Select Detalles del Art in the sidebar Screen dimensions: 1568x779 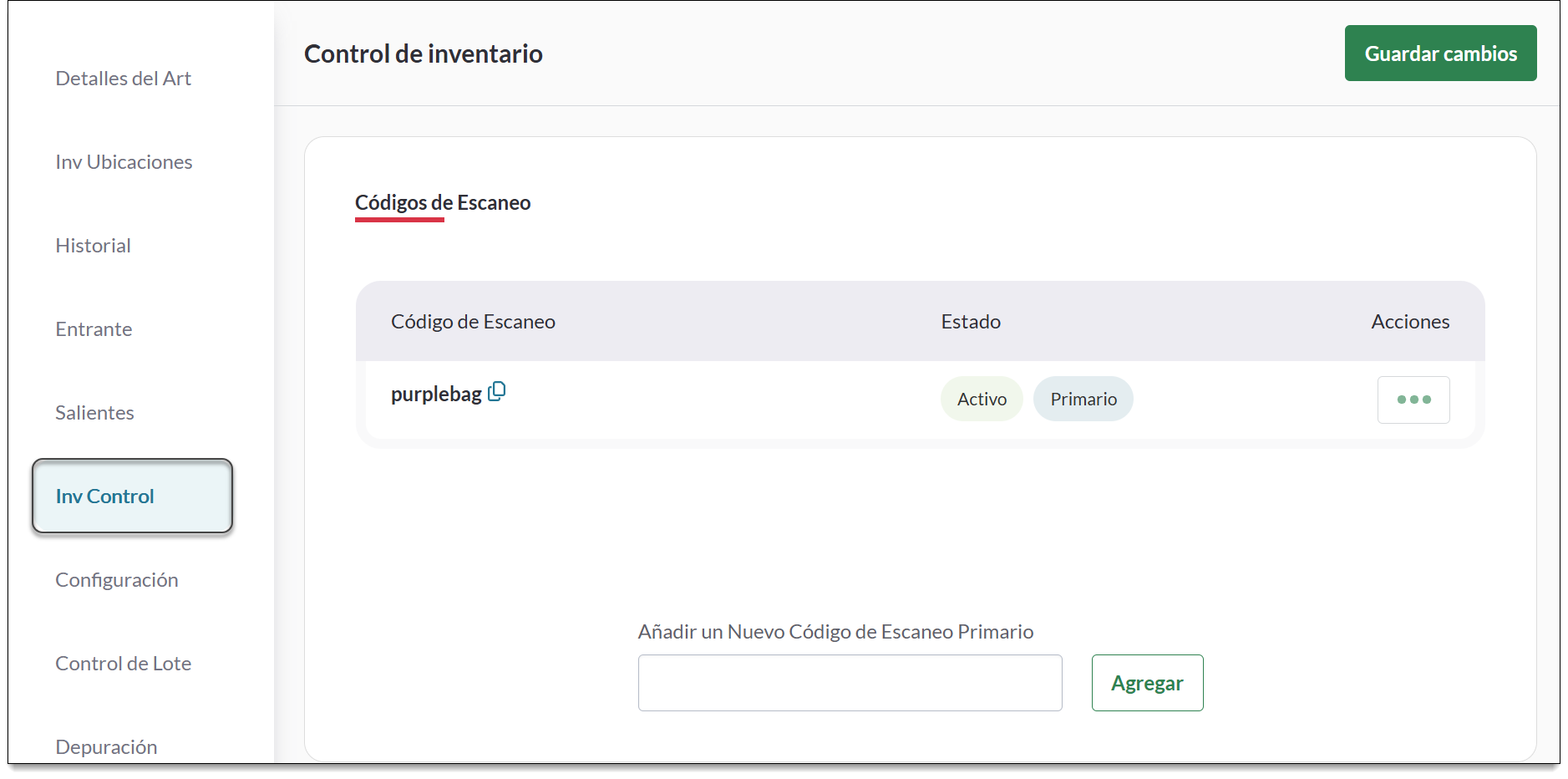pyautogui.click(x=123, y=78)
